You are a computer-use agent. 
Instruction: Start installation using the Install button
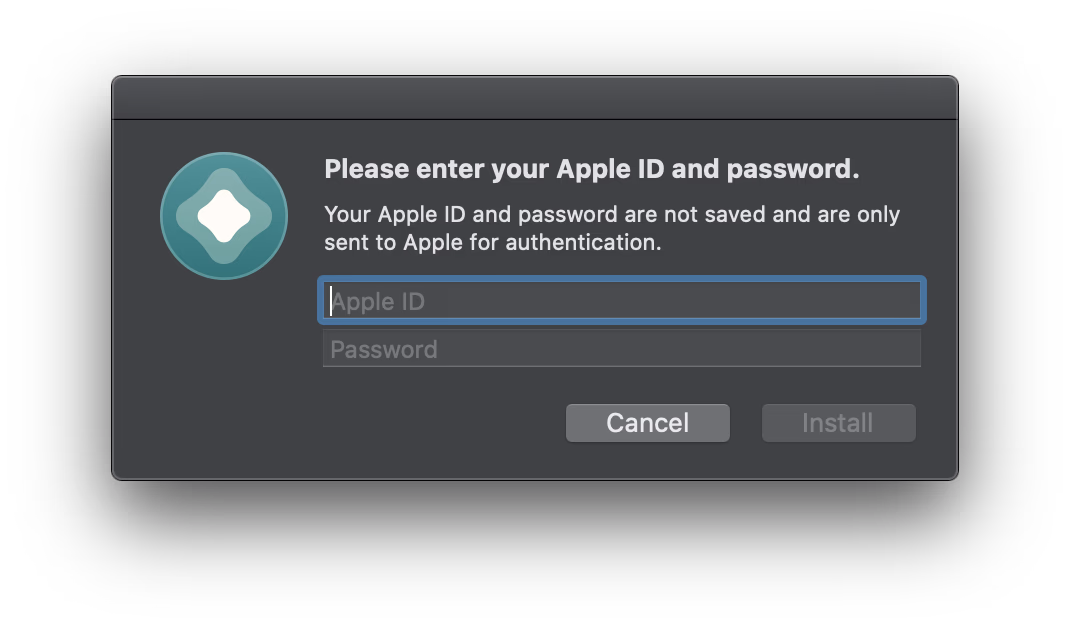[x=838, y=423]
